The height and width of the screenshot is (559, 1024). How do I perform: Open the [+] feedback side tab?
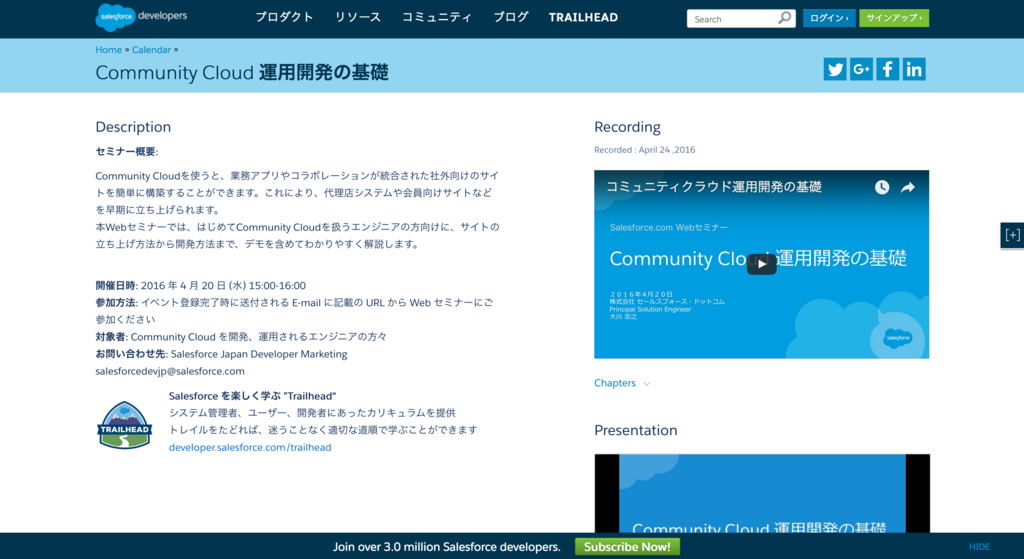1012,235
